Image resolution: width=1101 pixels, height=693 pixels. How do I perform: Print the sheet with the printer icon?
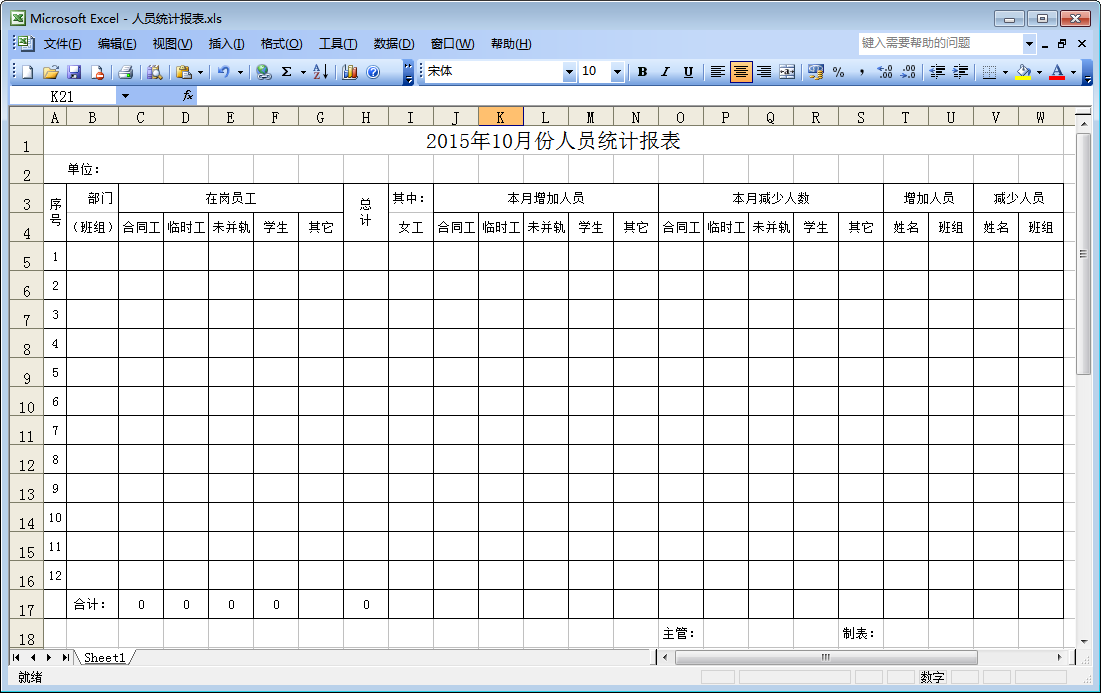(x=126, y=72)
